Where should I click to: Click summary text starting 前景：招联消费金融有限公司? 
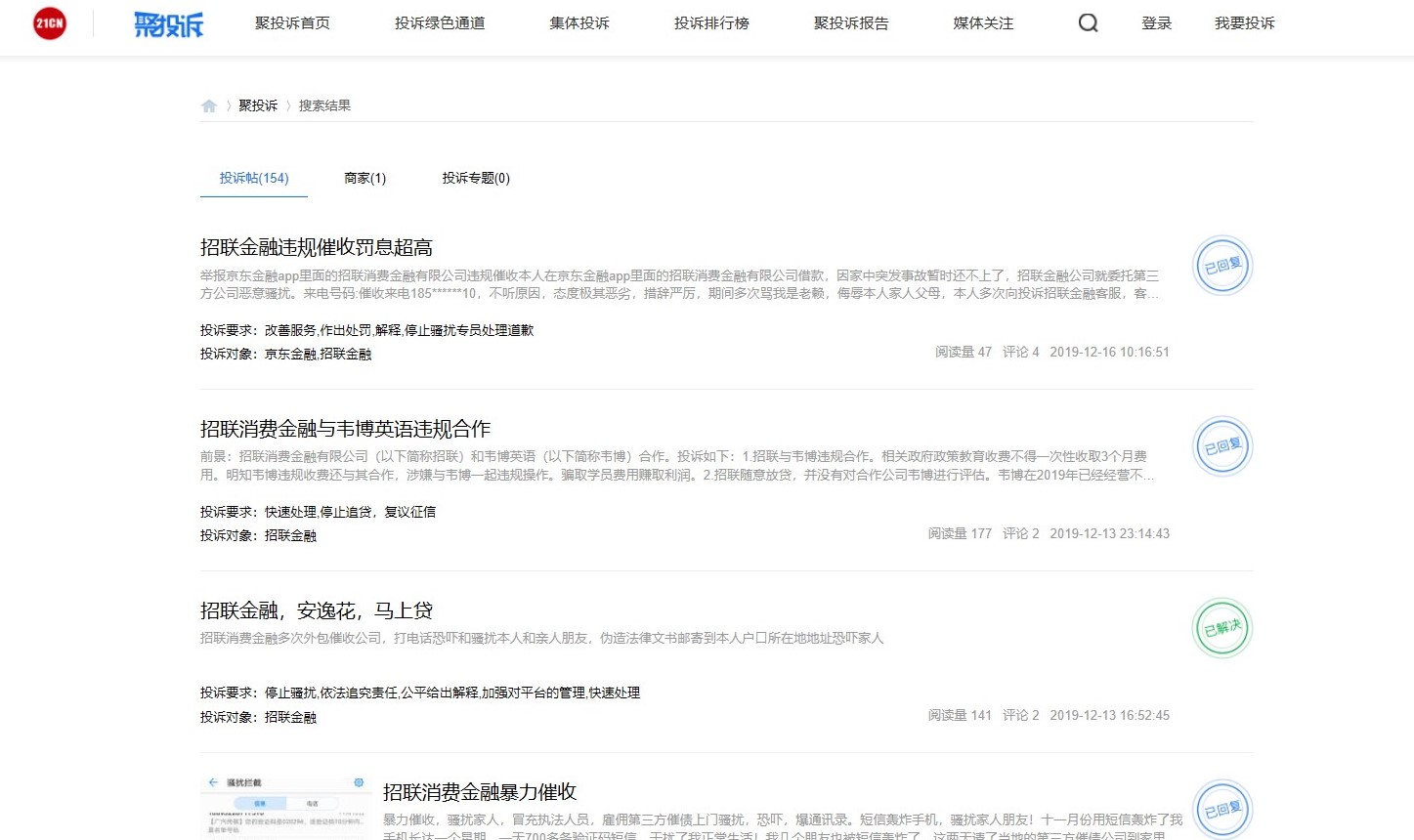click(677, 466)
